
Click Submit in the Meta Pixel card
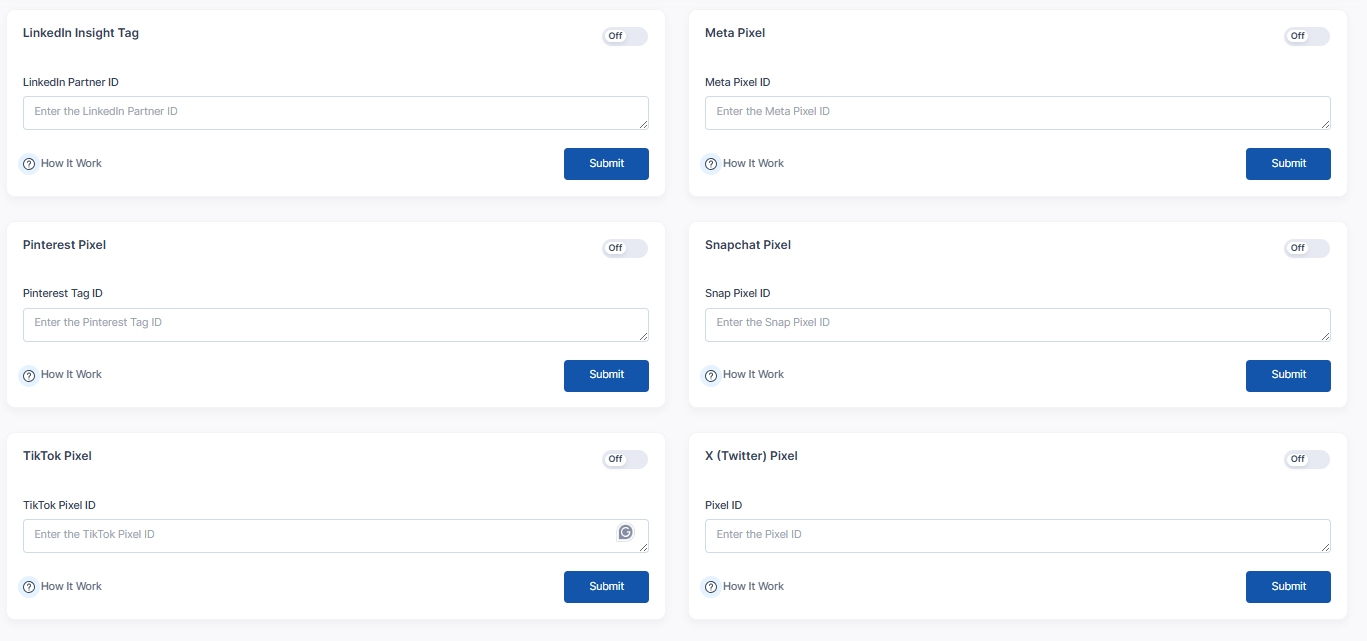[x=1288, y=164]
